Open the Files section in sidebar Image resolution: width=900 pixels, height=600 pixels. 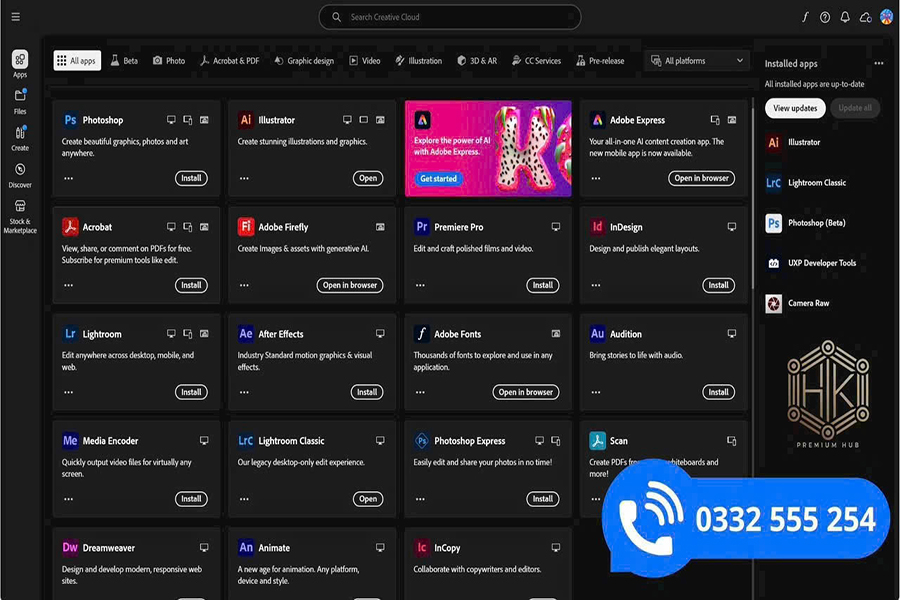[x=20, y=97]
